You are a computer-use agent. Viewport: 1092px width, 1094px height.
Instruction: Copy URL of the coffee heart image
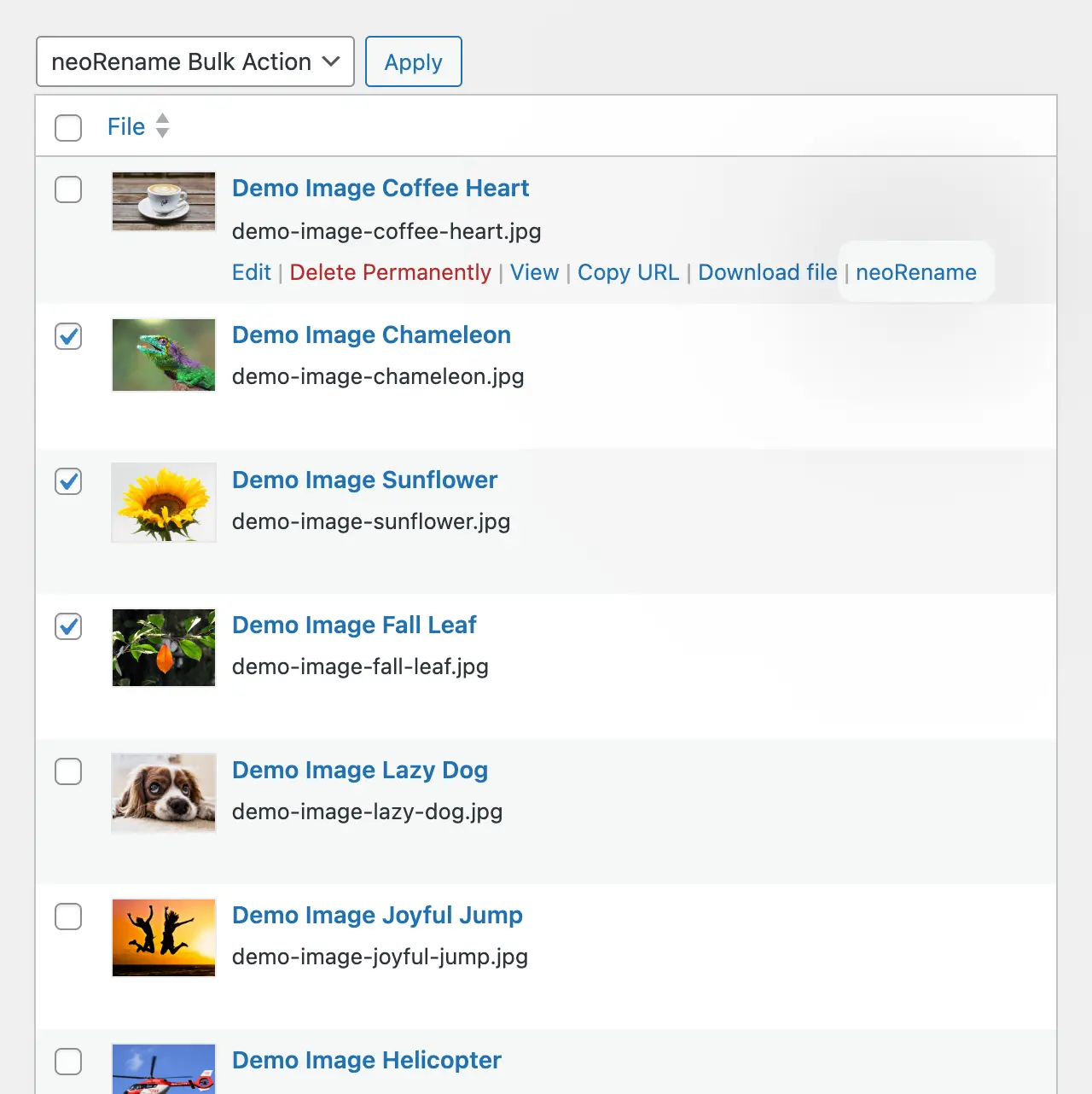point(628,272)
